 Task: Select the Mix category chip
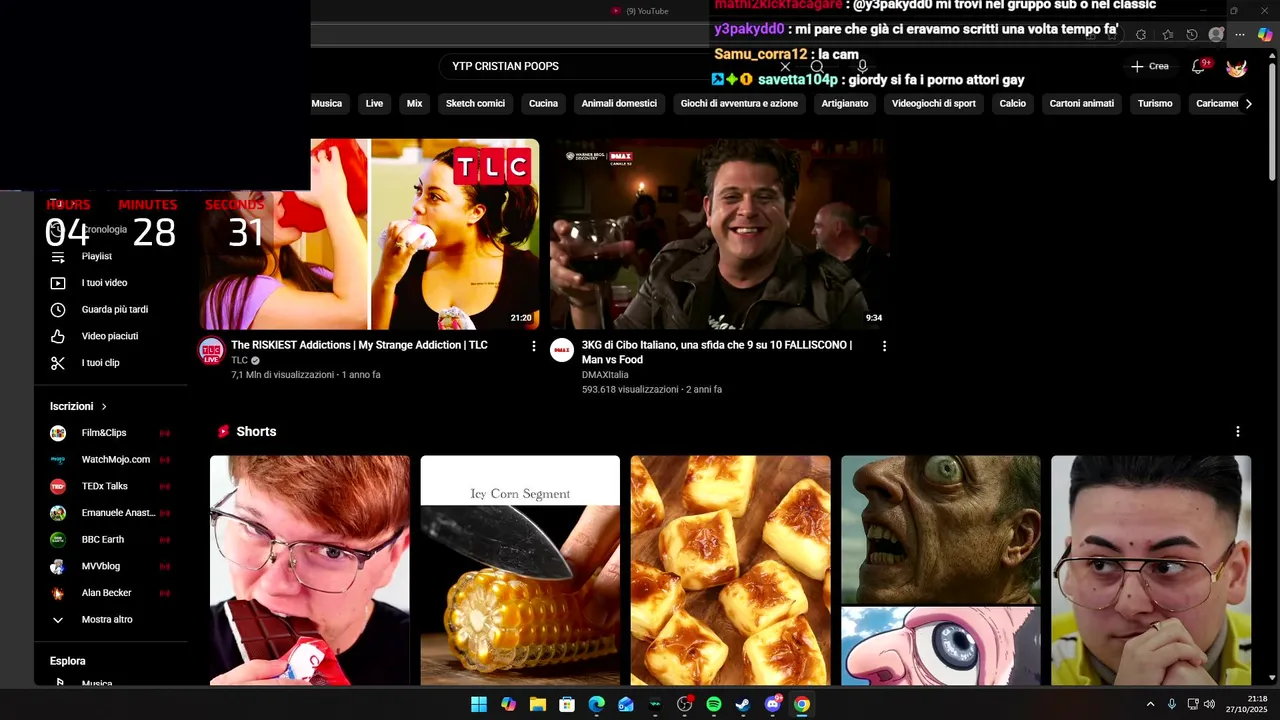pos(414,104)
